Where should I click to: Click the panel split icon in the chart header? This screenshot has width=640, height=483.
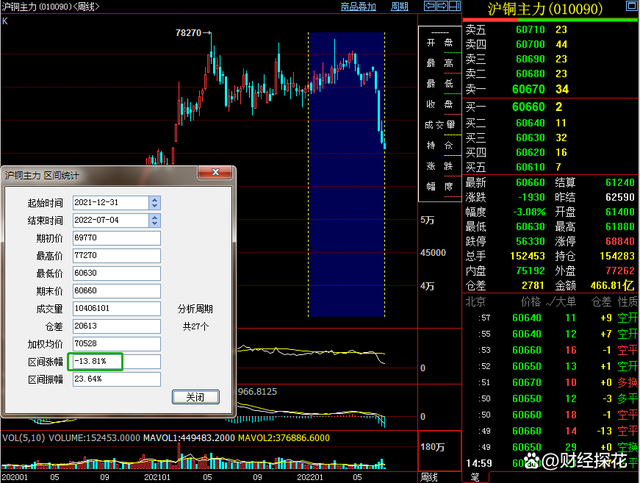tap(455, 6)
